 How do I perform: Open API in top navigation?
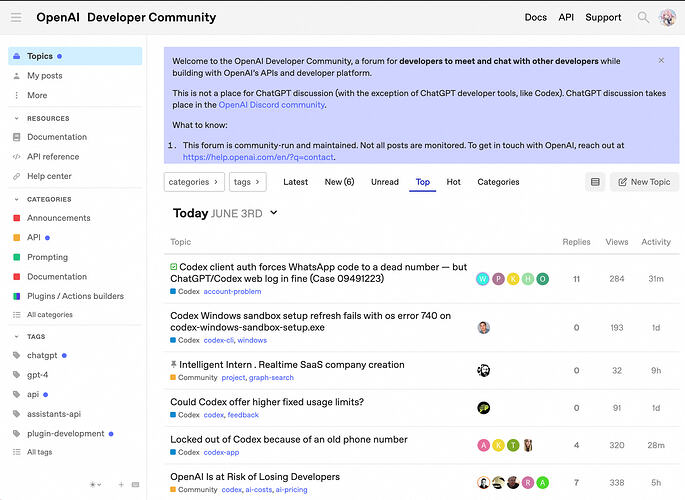point(566,17)
